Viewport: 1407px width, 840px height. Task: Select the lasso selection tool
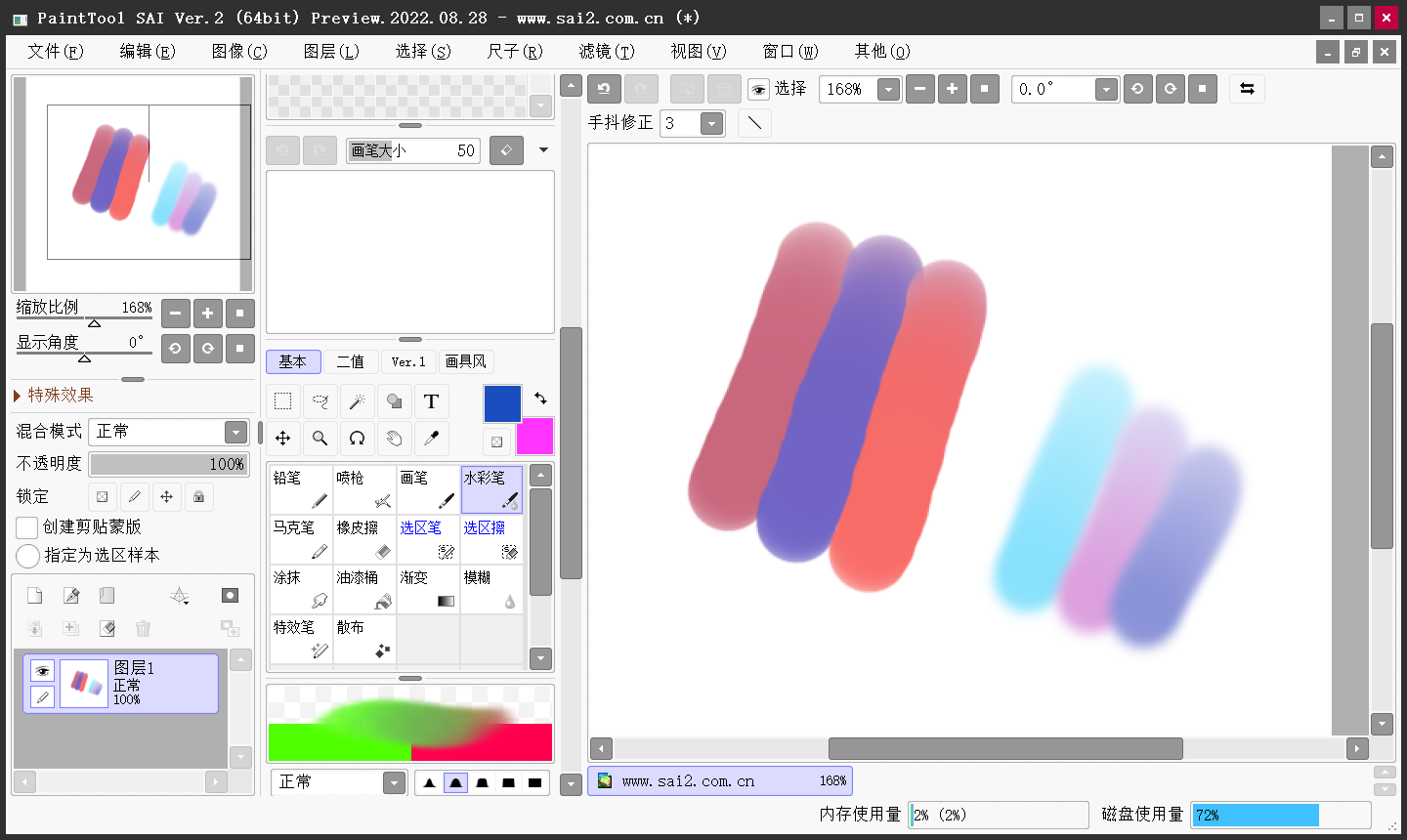(x=320, y=401)
